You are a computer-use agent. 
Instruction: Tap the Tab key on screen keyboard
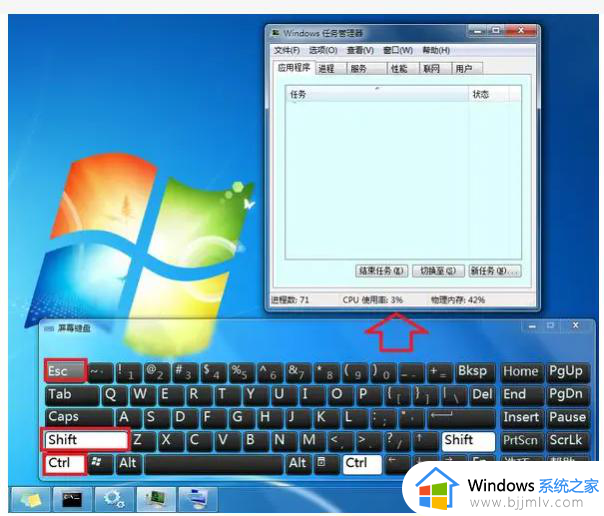pyautogui.click(x=72, y=395)
